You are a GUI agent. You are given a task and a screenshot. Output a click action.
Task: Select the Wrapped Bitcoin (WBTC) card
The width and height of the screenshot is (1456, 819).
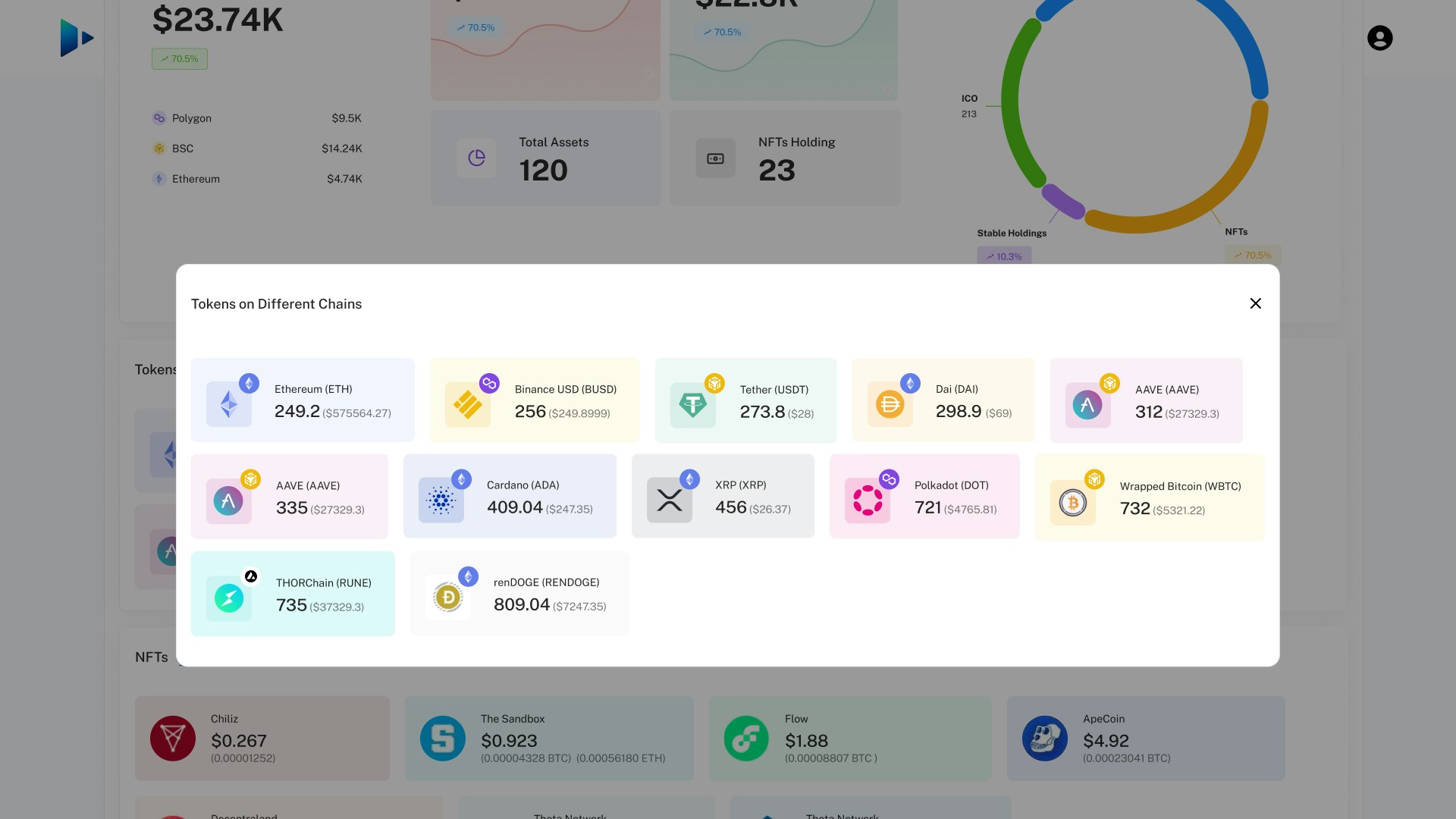(1150, 497)
